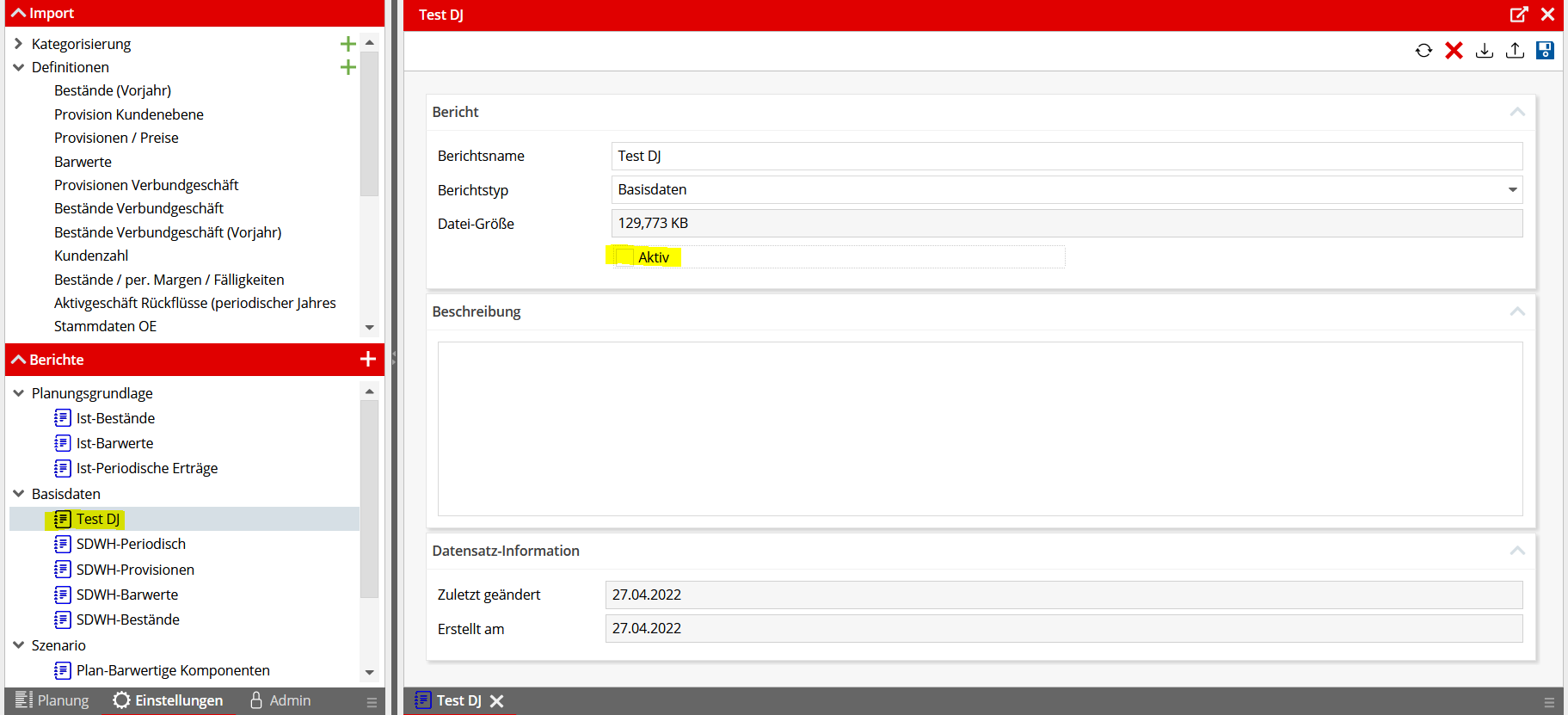Select Provision Kundenebene definition
The width and height of the screenshot is (1568, 715).
[129, 114]
